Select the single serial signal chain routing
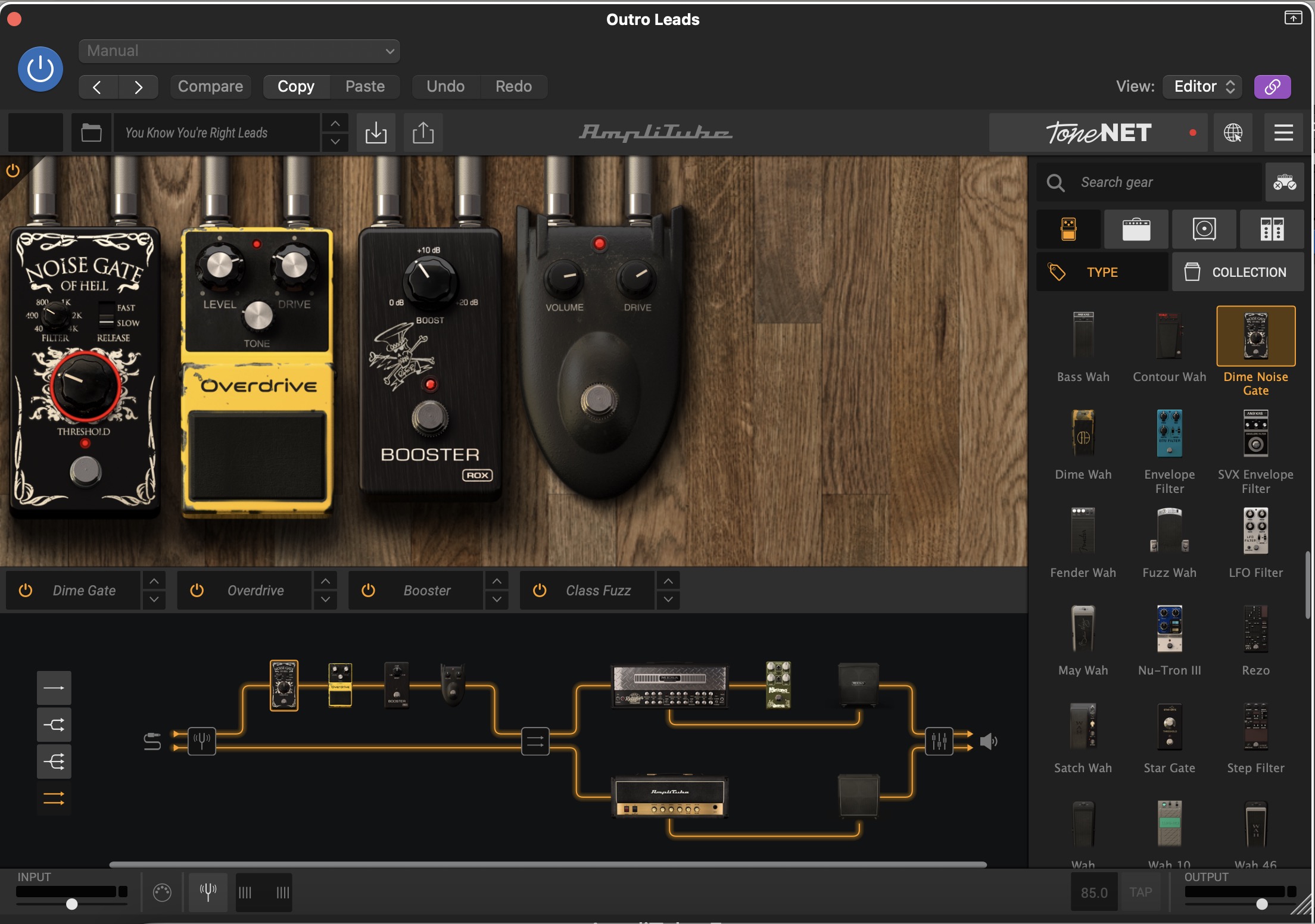The height and width of the screenshot is (924, 1315). click(x=54, y=688)
